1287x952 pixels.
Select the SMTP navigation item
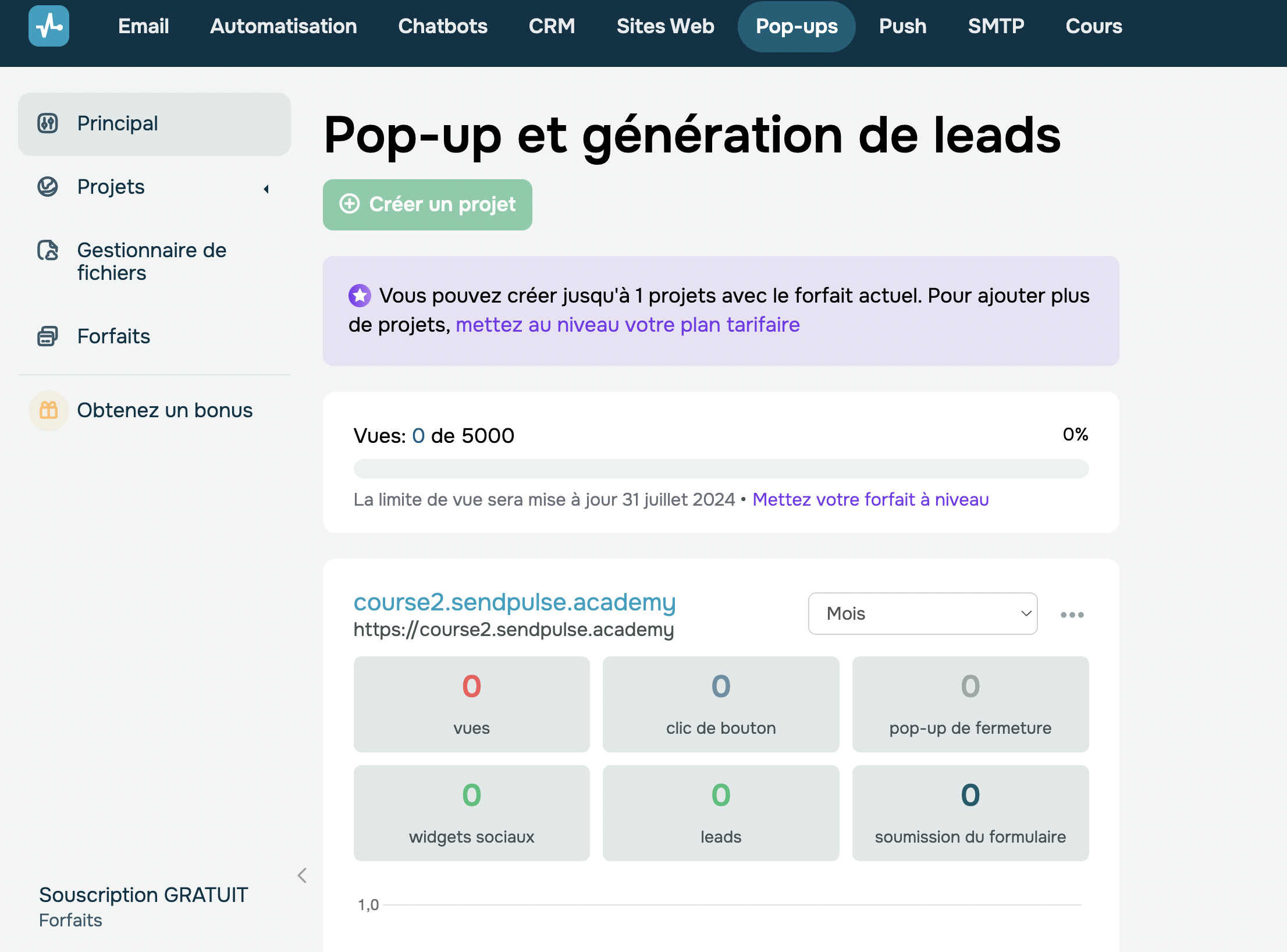tap(996, 26)
